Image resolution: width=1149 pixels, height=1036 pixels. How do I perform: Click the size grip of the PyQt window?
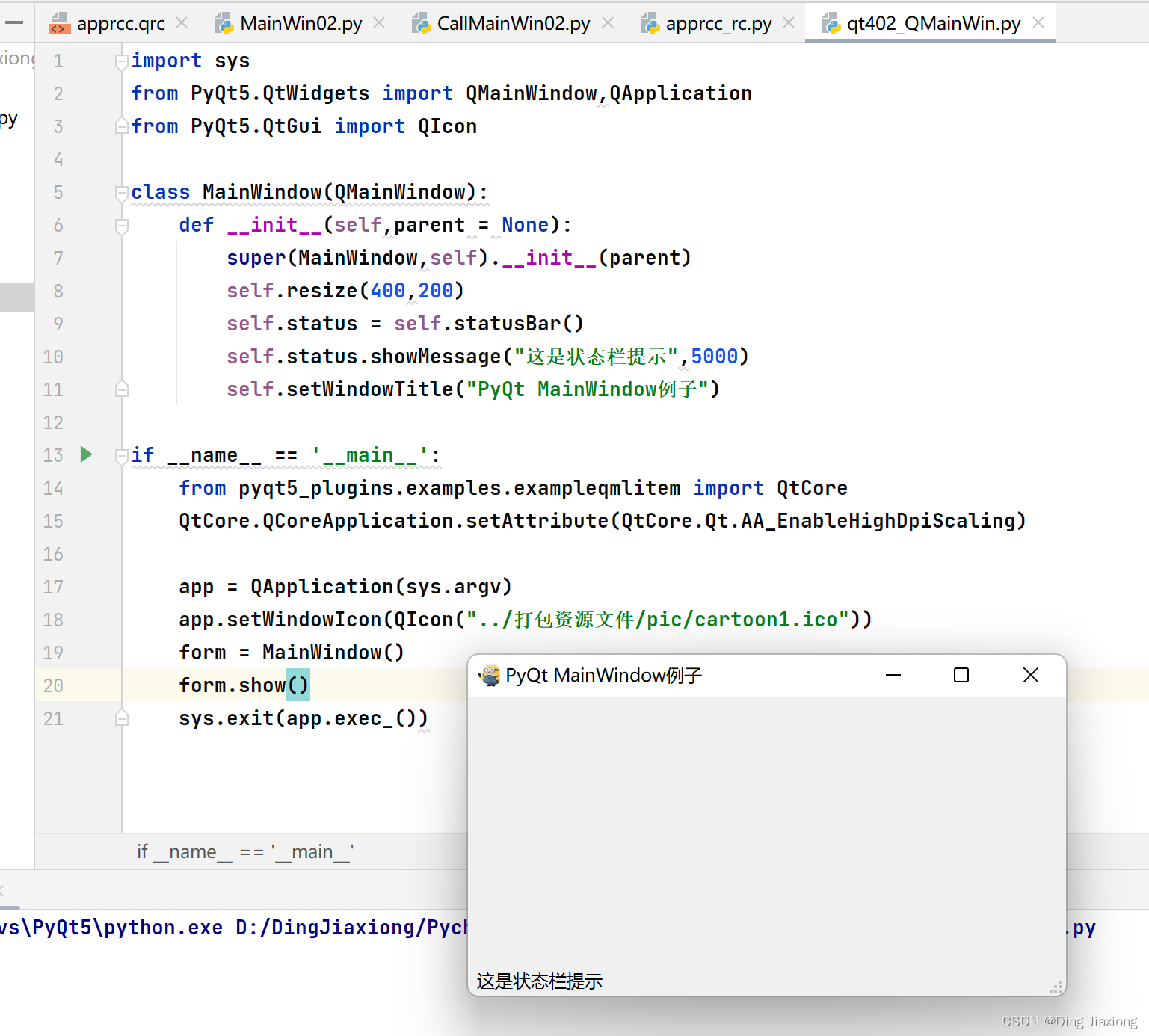[1056, 987]
